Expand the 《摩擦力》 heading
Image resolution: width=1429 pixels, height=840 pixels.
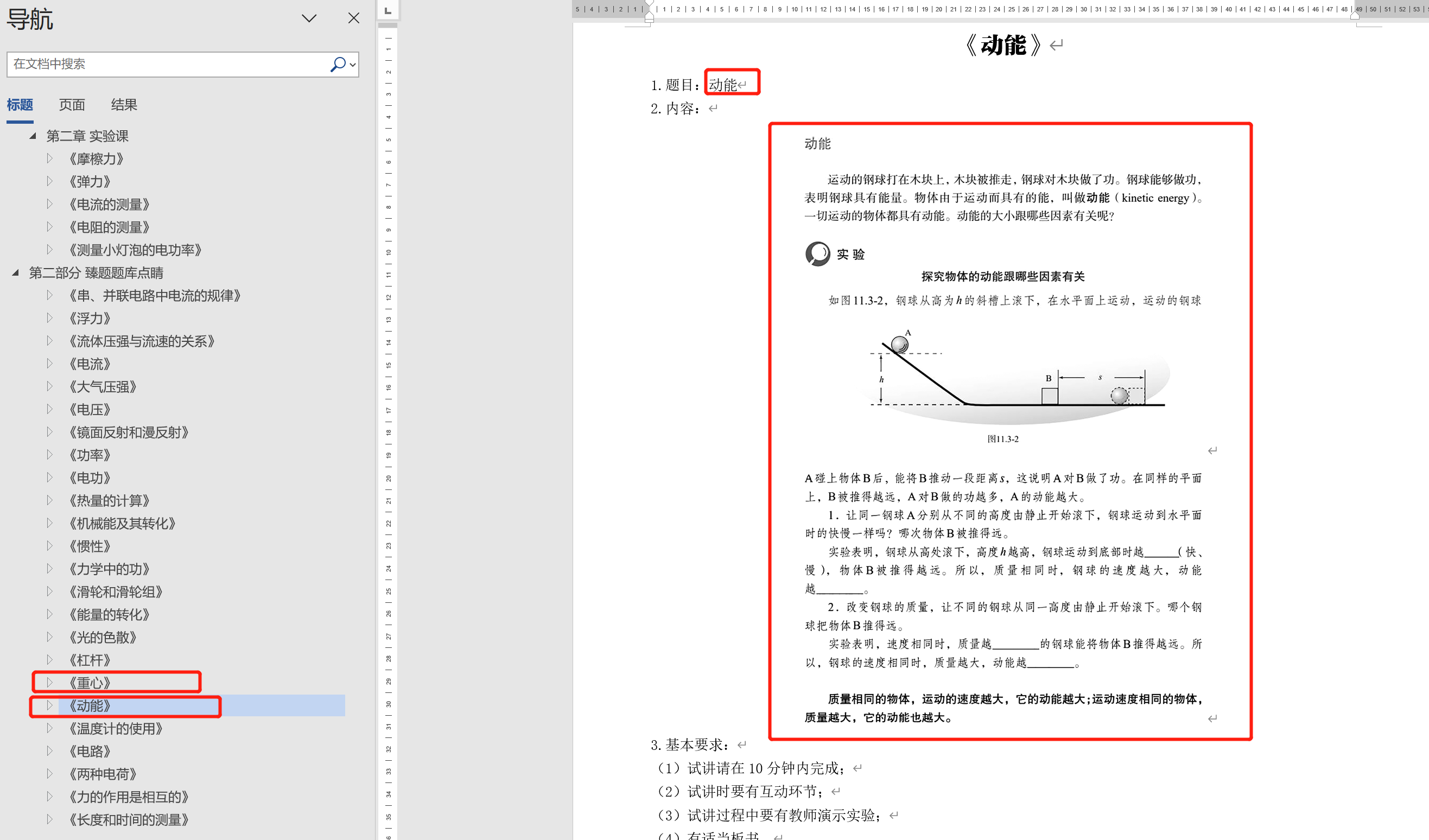[x=49, y=158]
